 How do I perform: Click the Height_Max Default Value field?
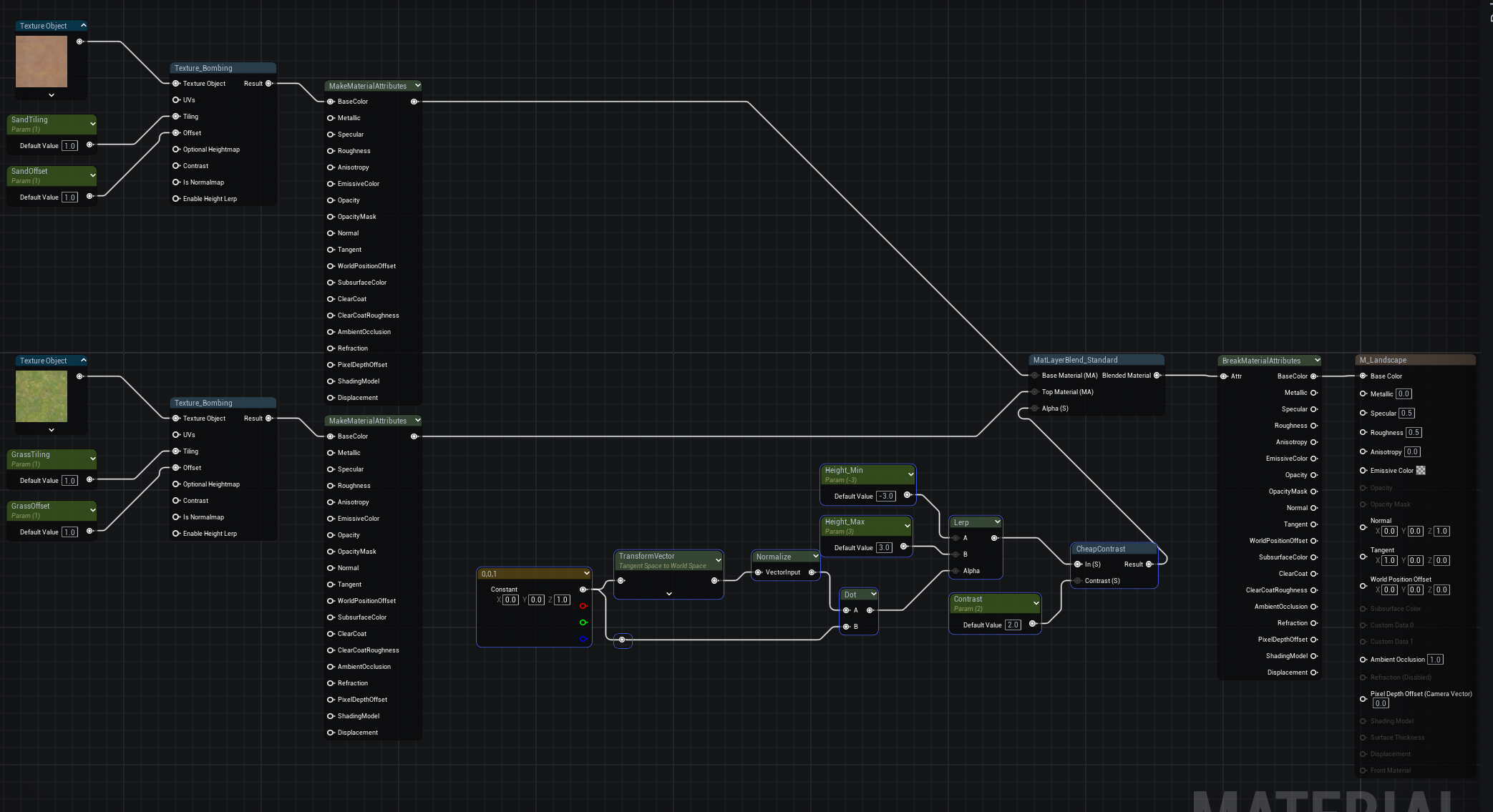pos(884,548)
